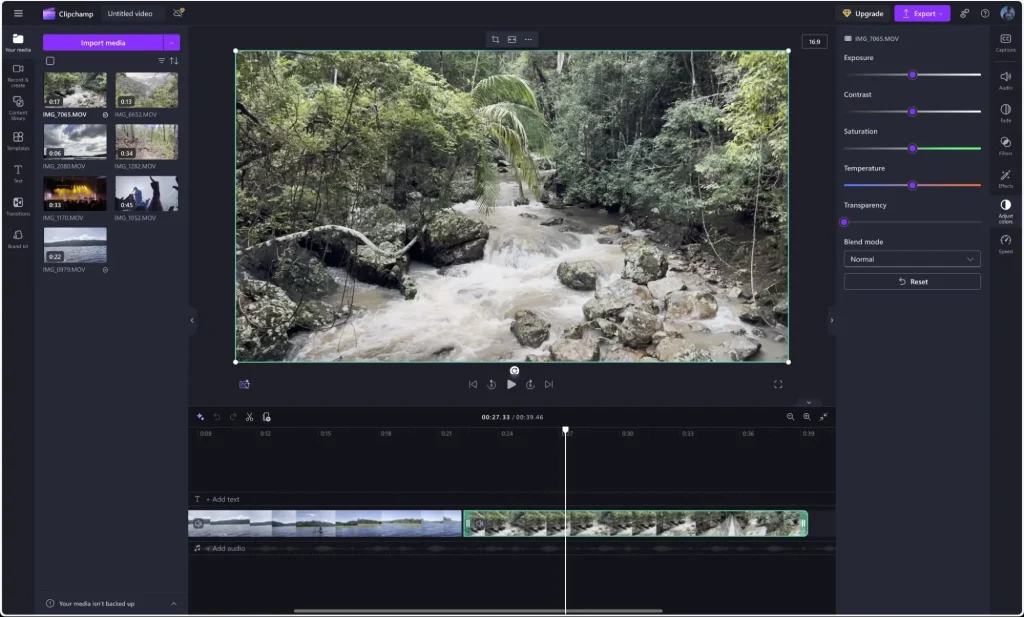This screenshot has width=1024, height=617.
Task: Open the Filters panel icon
Action: [x=1005, y=145]
